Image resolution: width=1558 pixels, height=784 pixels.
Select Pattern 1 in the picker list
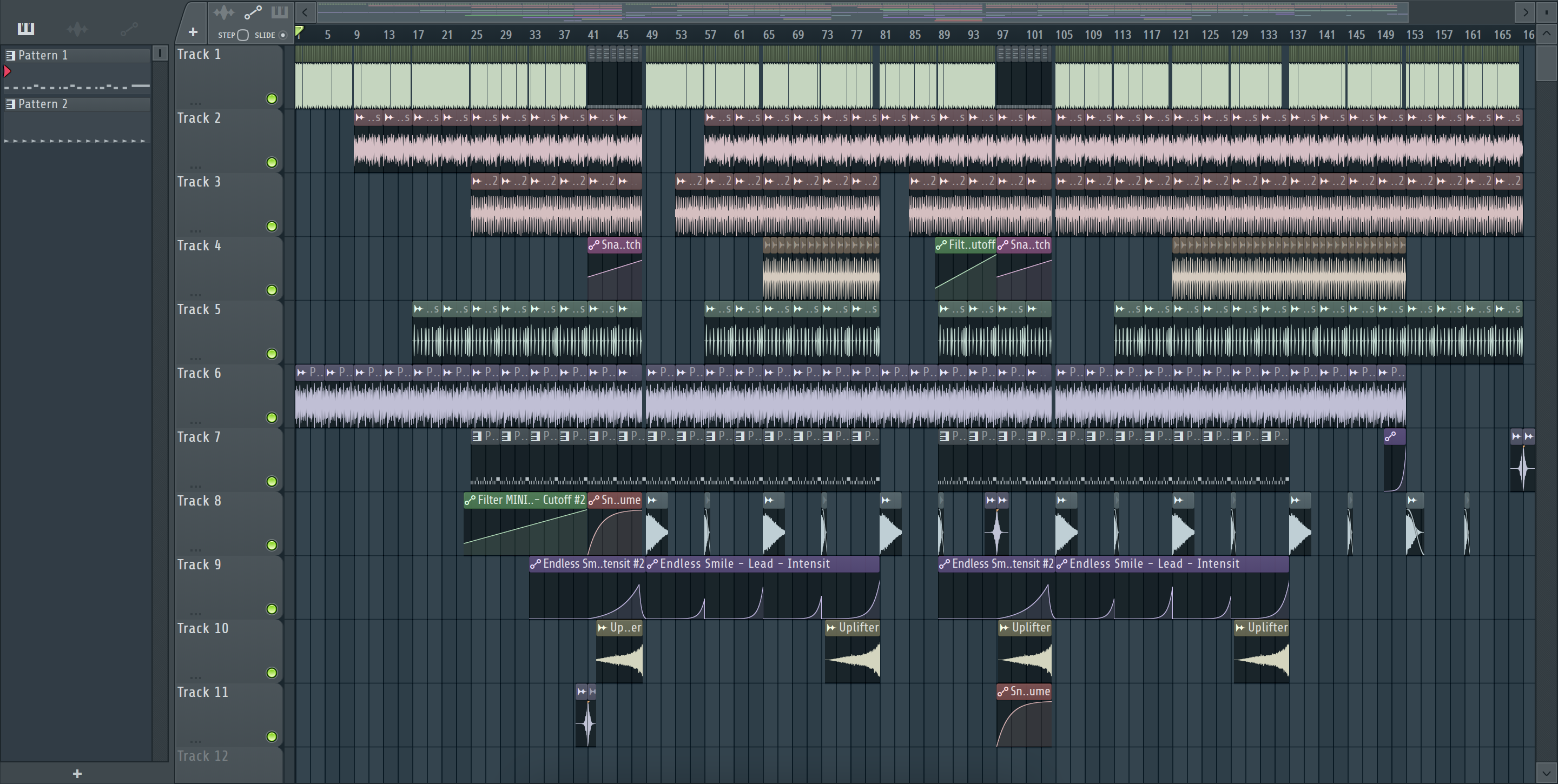point(77,55)
